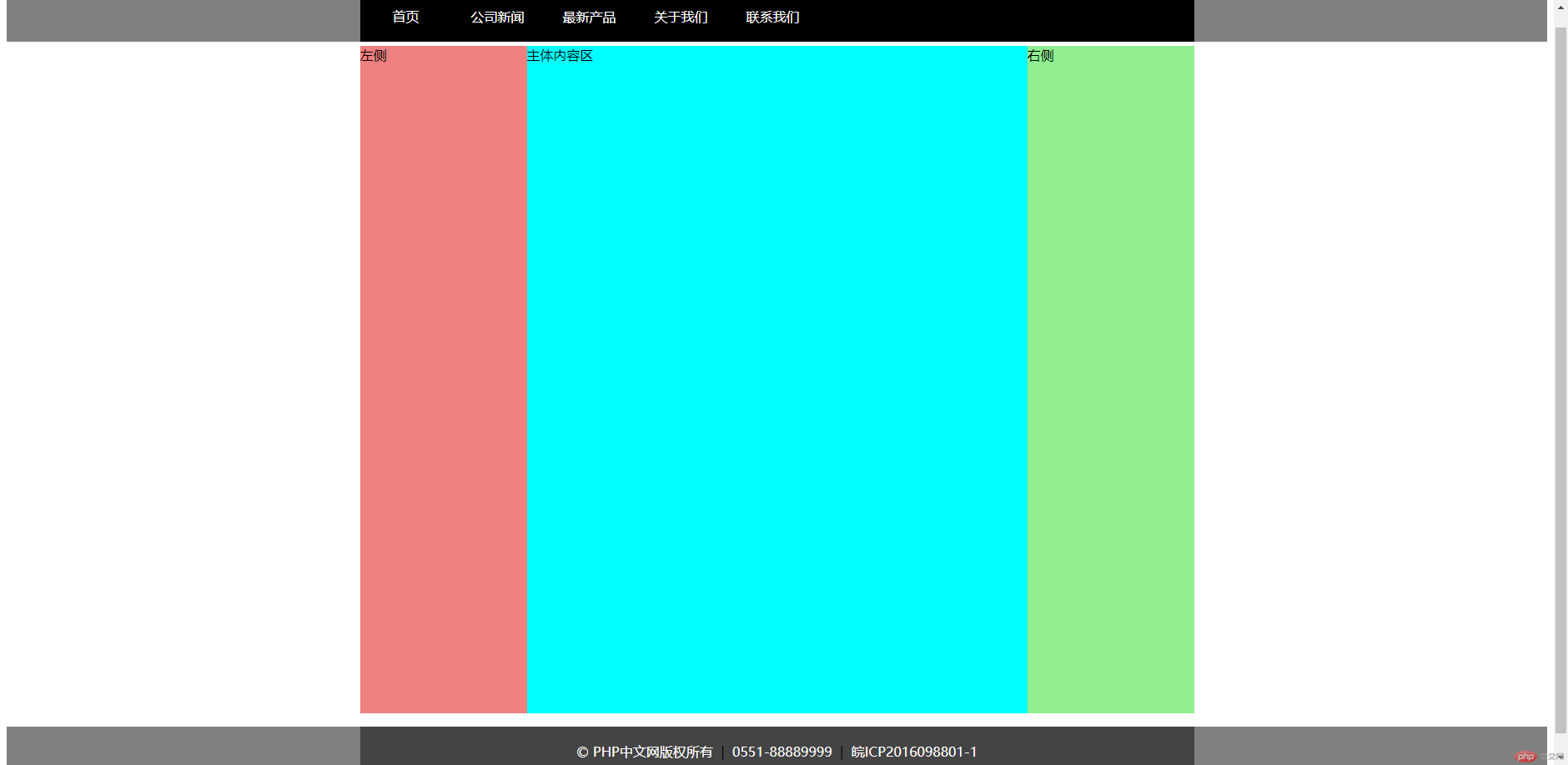
Task: Click the scrollbar up arrow
Action: coord(1560,7)
